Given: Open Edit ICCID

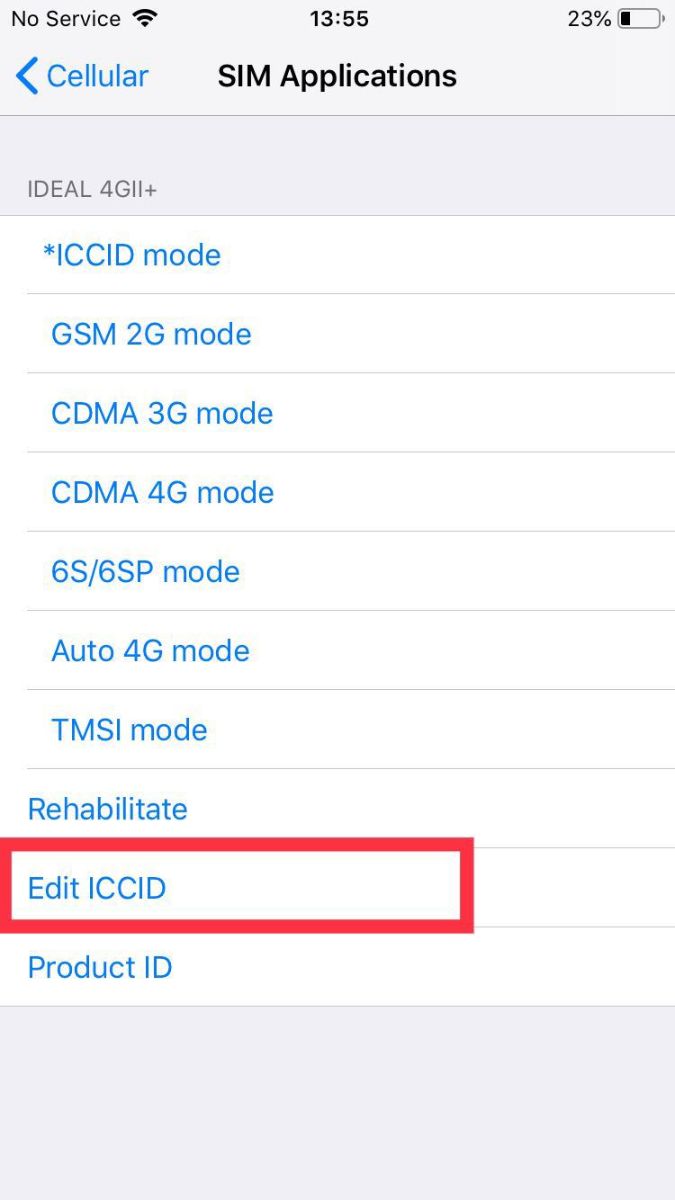Looking at the screenshot, I should tap(337, 887).
